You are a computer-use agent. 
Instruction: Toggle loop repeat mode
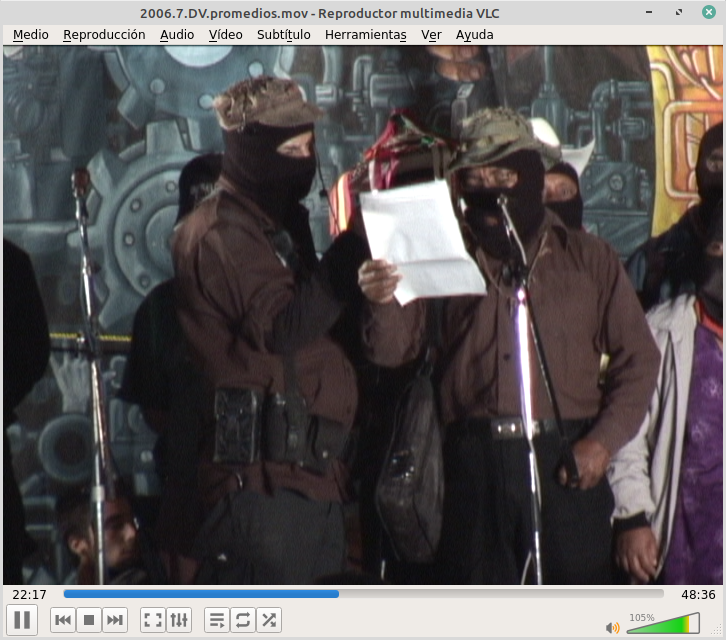(243, 620)
